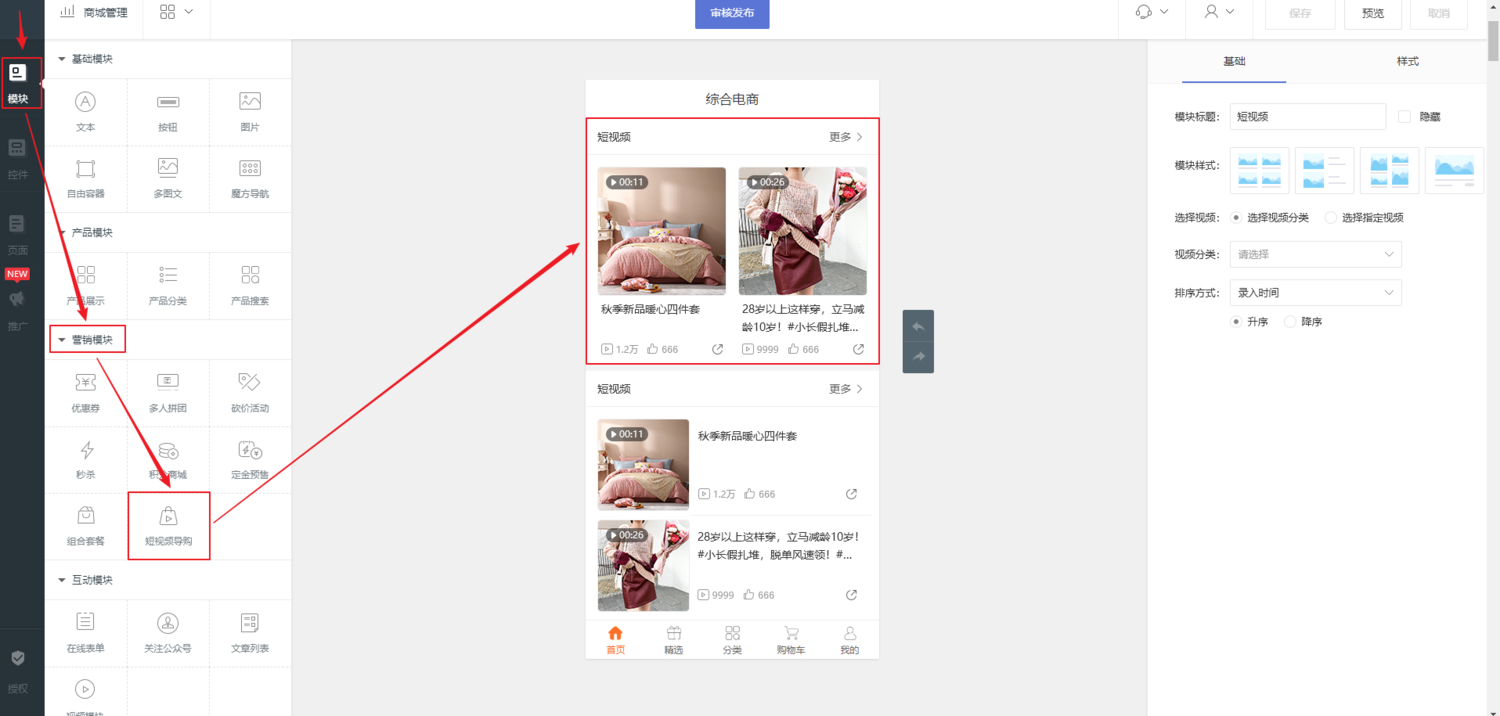The image size is (1500, 716).
Task: Open the grid apps dropdown in header
Action: click(x=177, y=12)
